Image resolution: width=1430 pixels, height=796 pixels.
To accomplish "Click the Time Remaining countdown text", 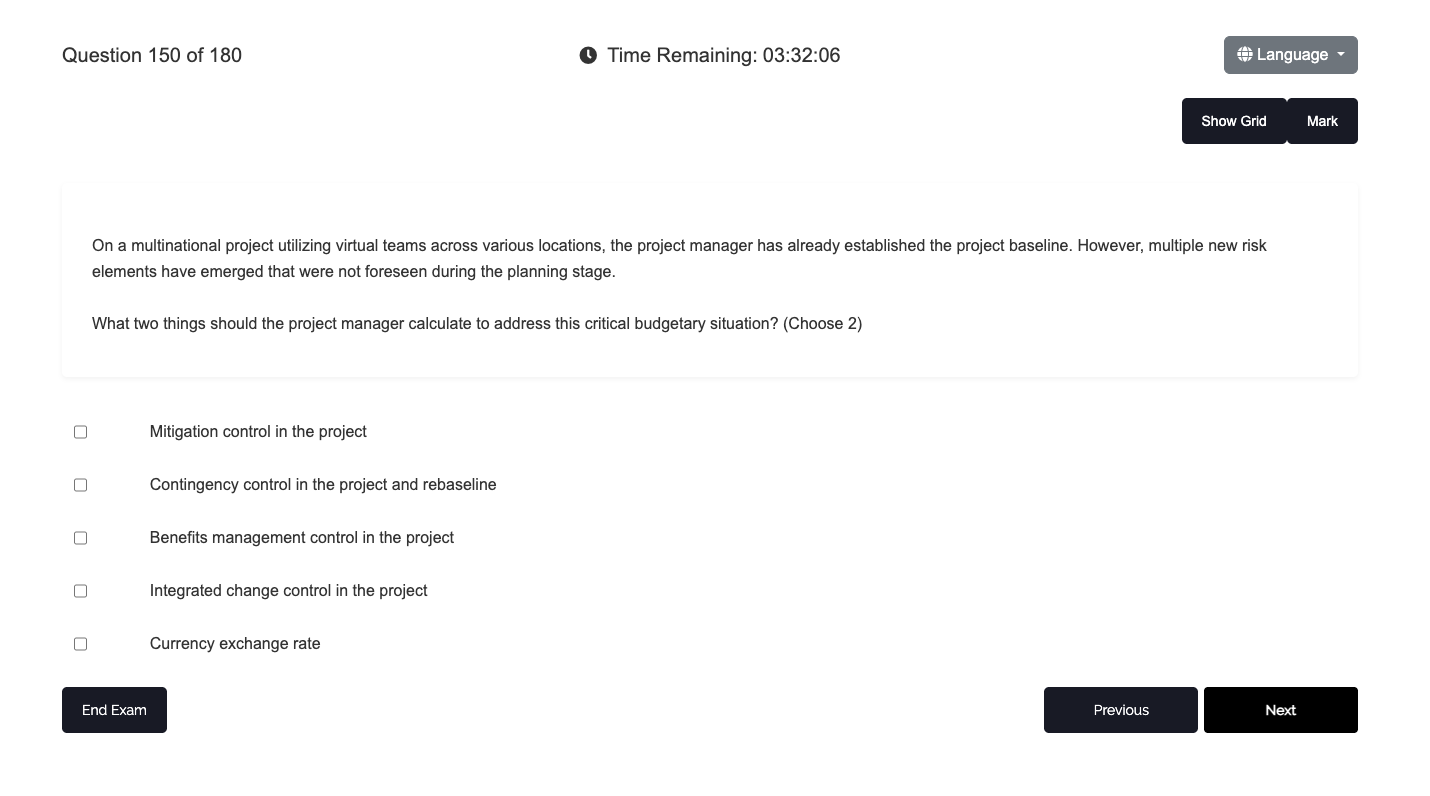I will [x=723, y=55].
